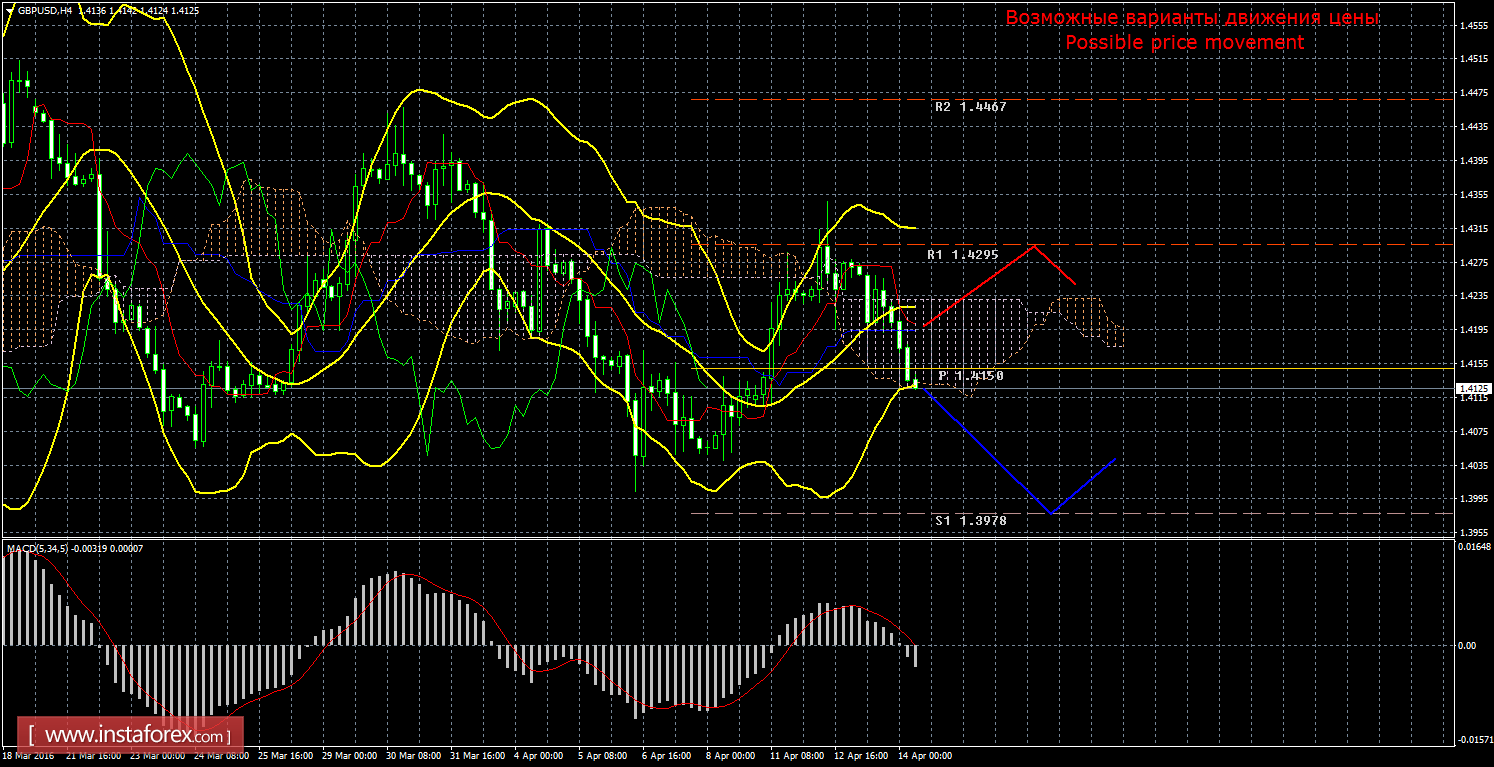Screen dimensions: 1494x767
Task: Click the 29 Mar 00:00 time label
Action: click(x=350, y=757)
